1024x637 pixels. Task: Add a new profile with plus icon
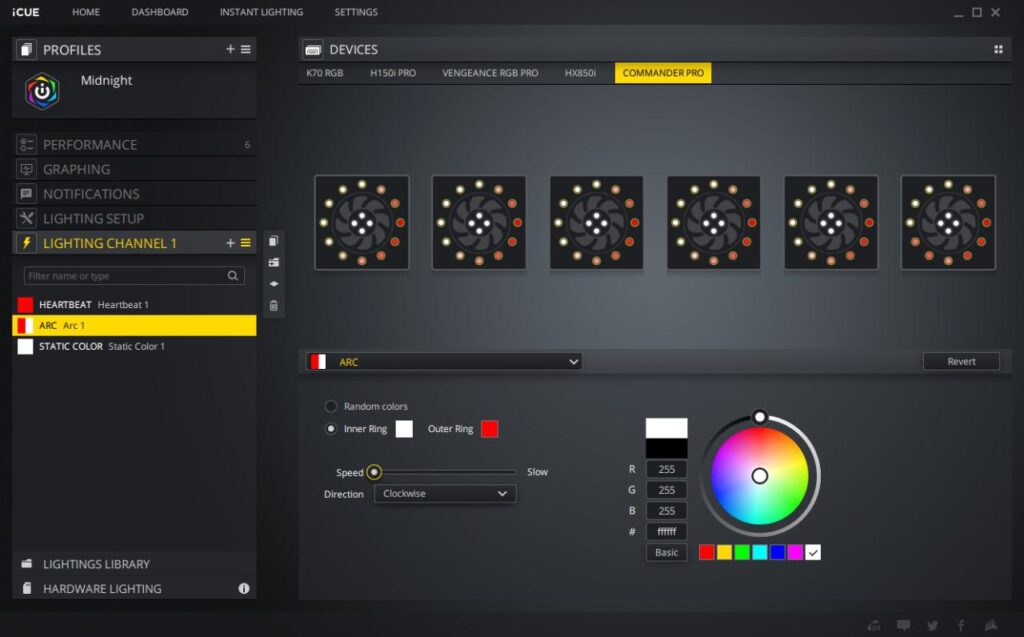click(230, 49)
